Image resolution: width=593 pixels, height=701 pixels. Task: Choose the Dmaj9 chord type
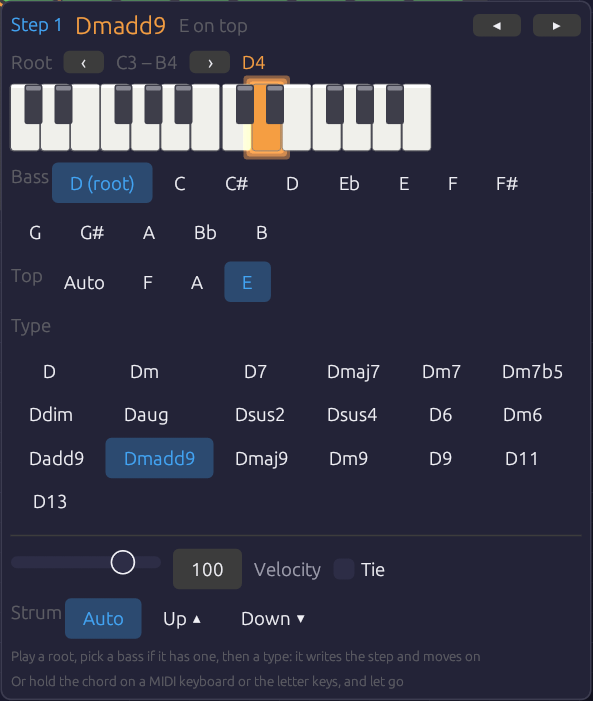pos(262,458)
